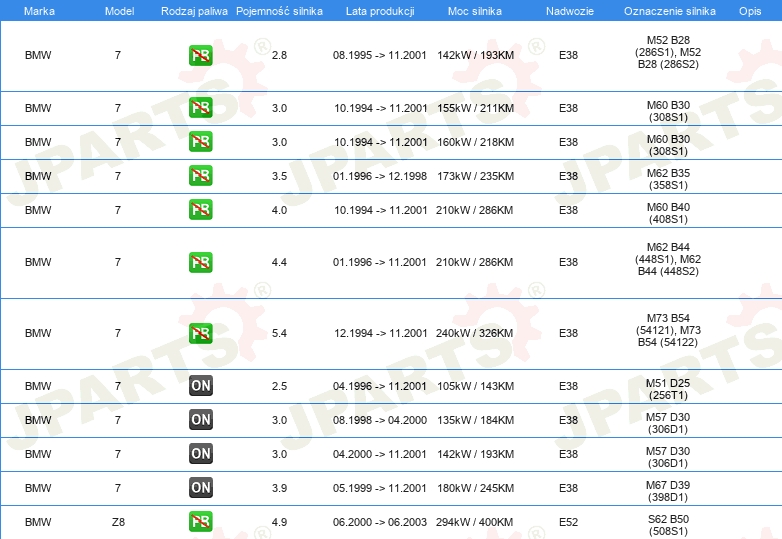
Task: Click the petrol icon in the 5.4 row
Action: coord(200,333)
